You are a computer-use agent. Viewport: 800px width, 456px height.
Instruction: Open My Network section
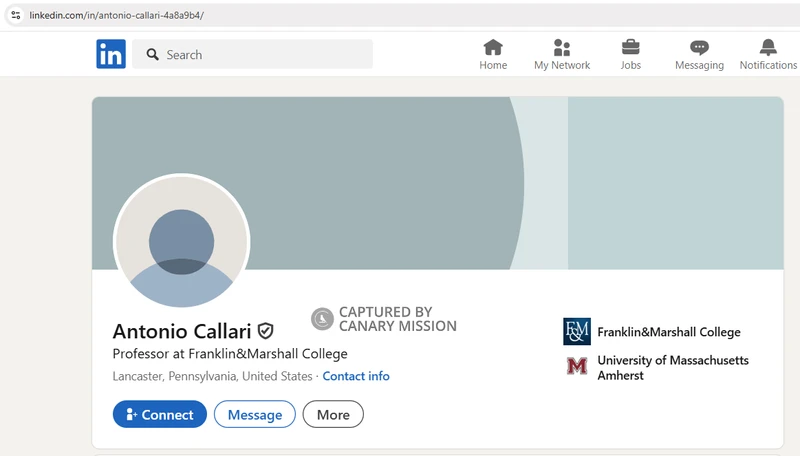[562, 55]
